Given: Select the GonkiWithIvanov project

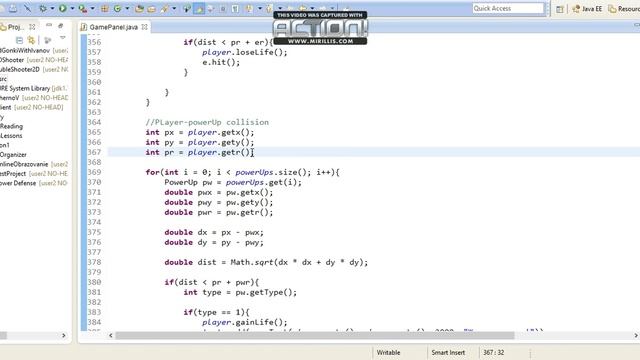Looking at the screenshot, I should tap(34, 51).
